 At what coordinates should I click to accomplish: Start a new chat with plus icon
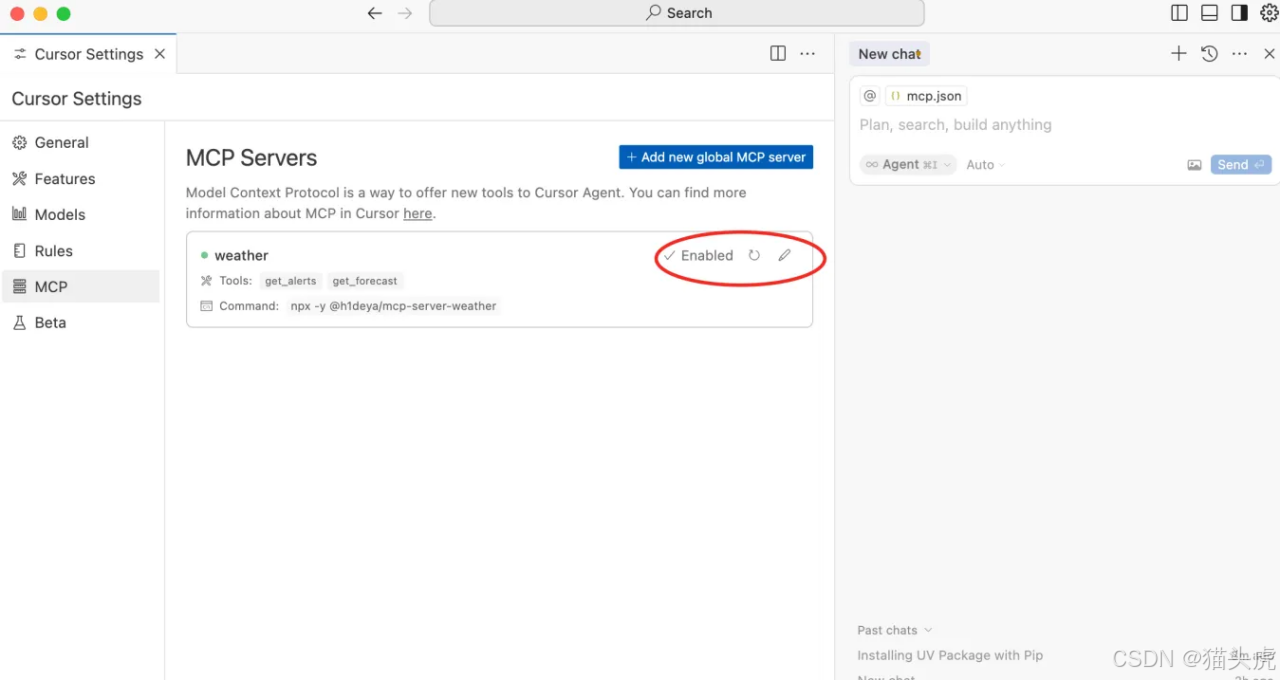pyautogui.click(x=1179, y=54)
